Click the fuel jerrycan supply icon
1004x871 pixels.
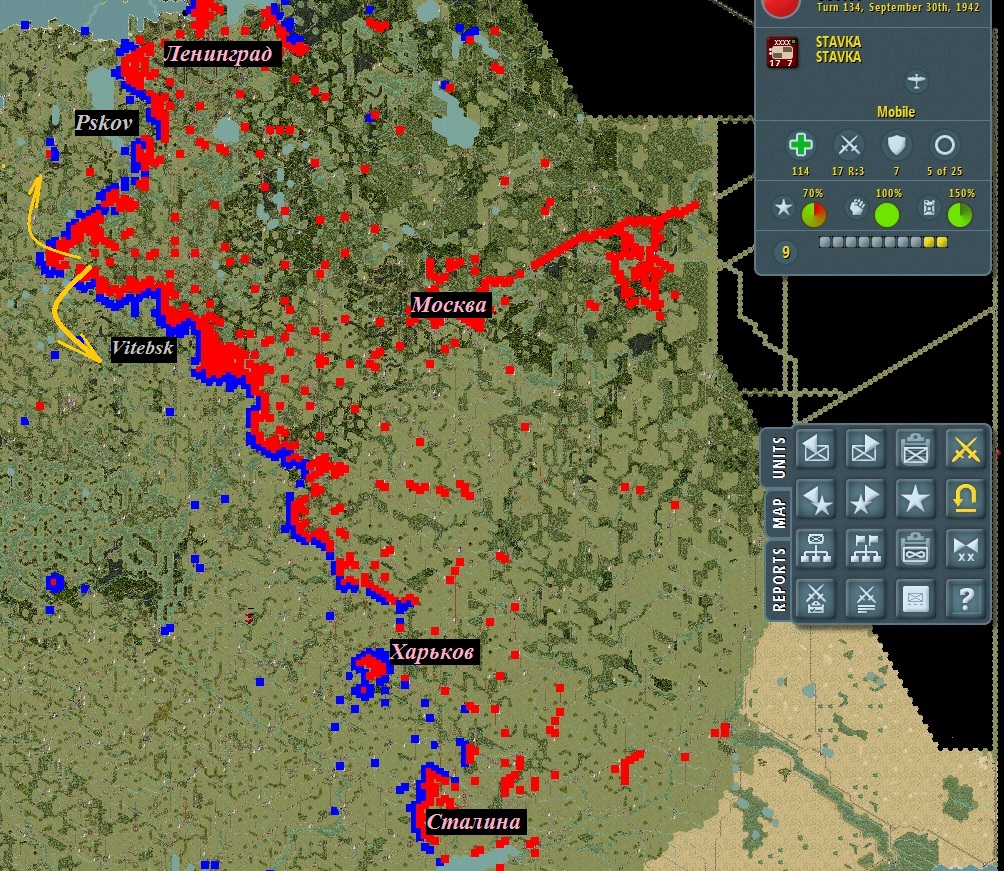(929, 208)
